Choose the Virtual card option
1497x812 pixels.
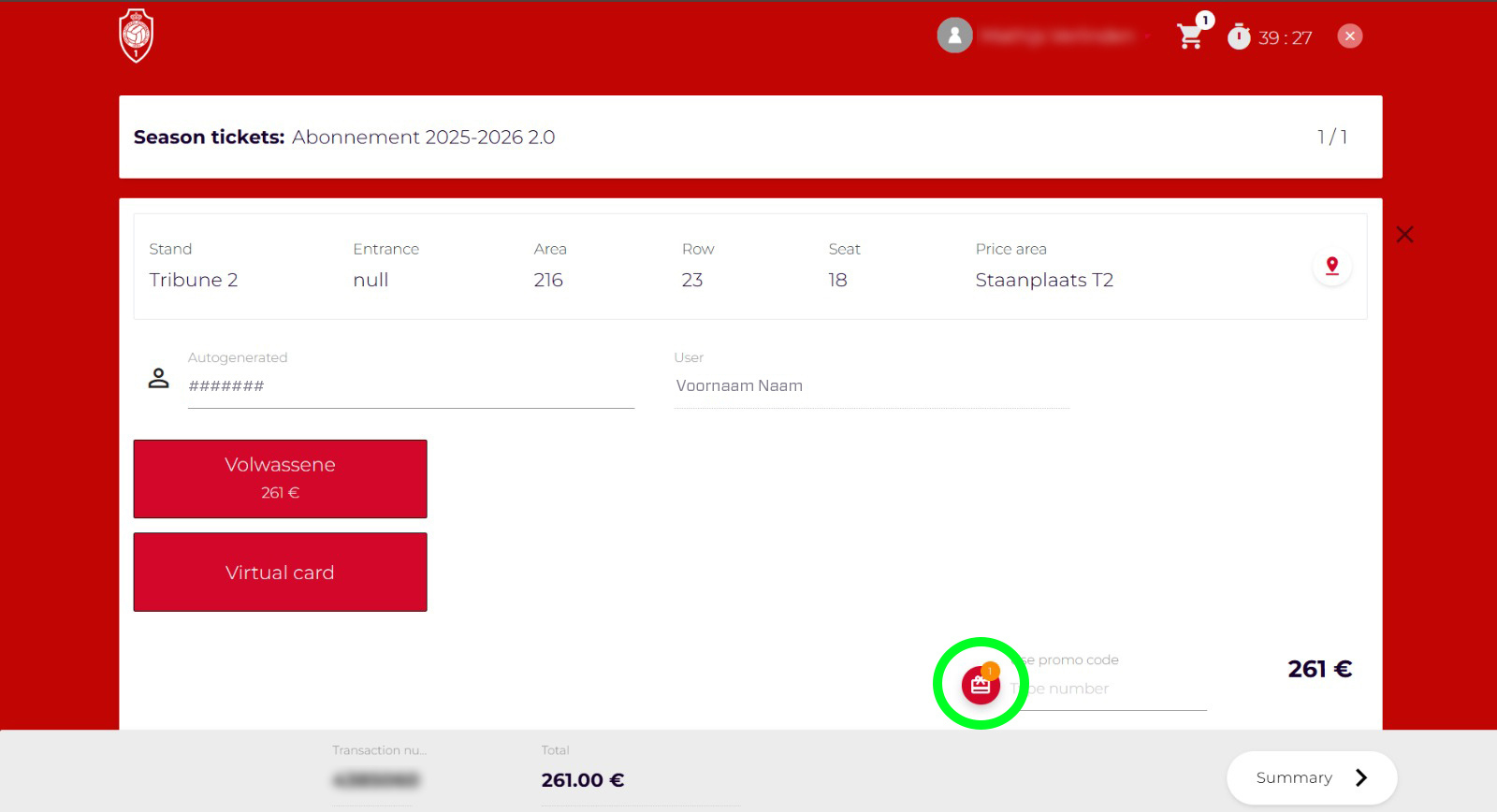tap(280, 572)
